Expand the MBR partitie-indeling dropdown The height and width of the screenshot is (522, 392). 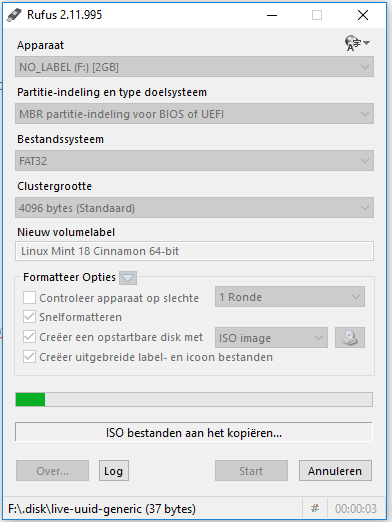194,114
